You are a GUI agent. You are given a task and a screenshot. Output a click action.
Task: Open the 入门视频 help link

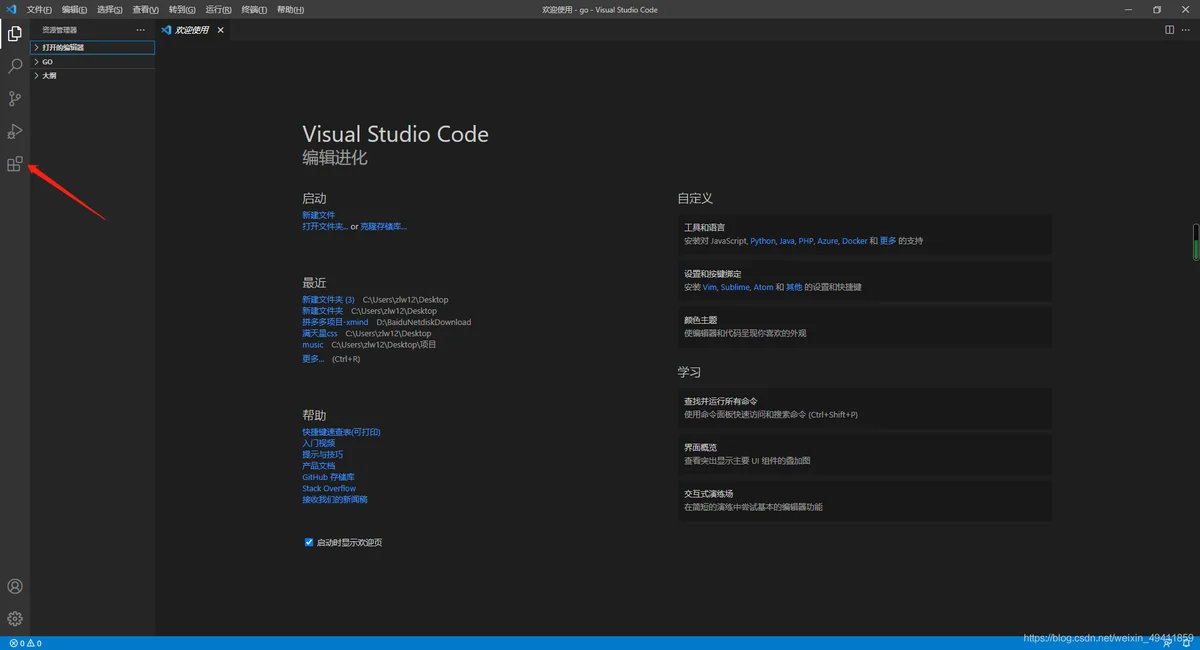[319, 443]
